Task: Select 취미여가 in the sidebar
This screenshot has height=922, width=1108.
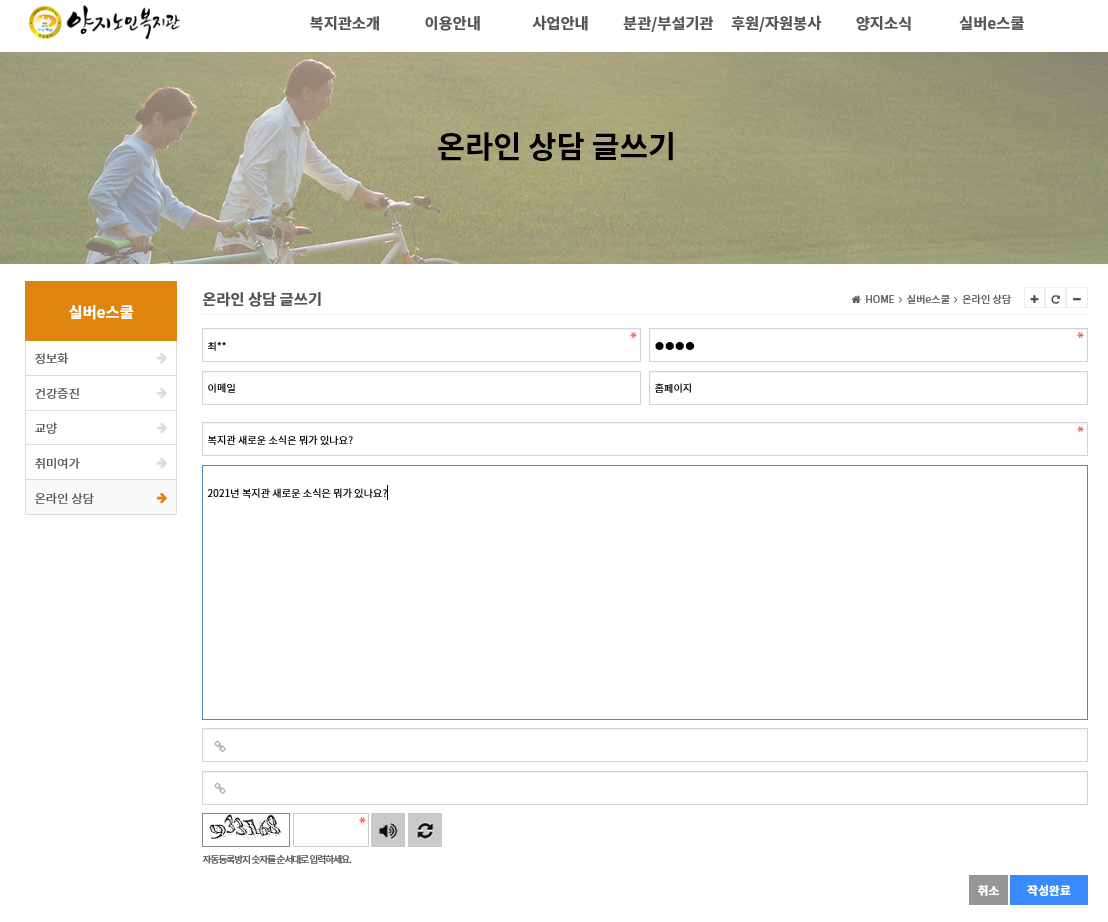Action: (x=101, y=463)
